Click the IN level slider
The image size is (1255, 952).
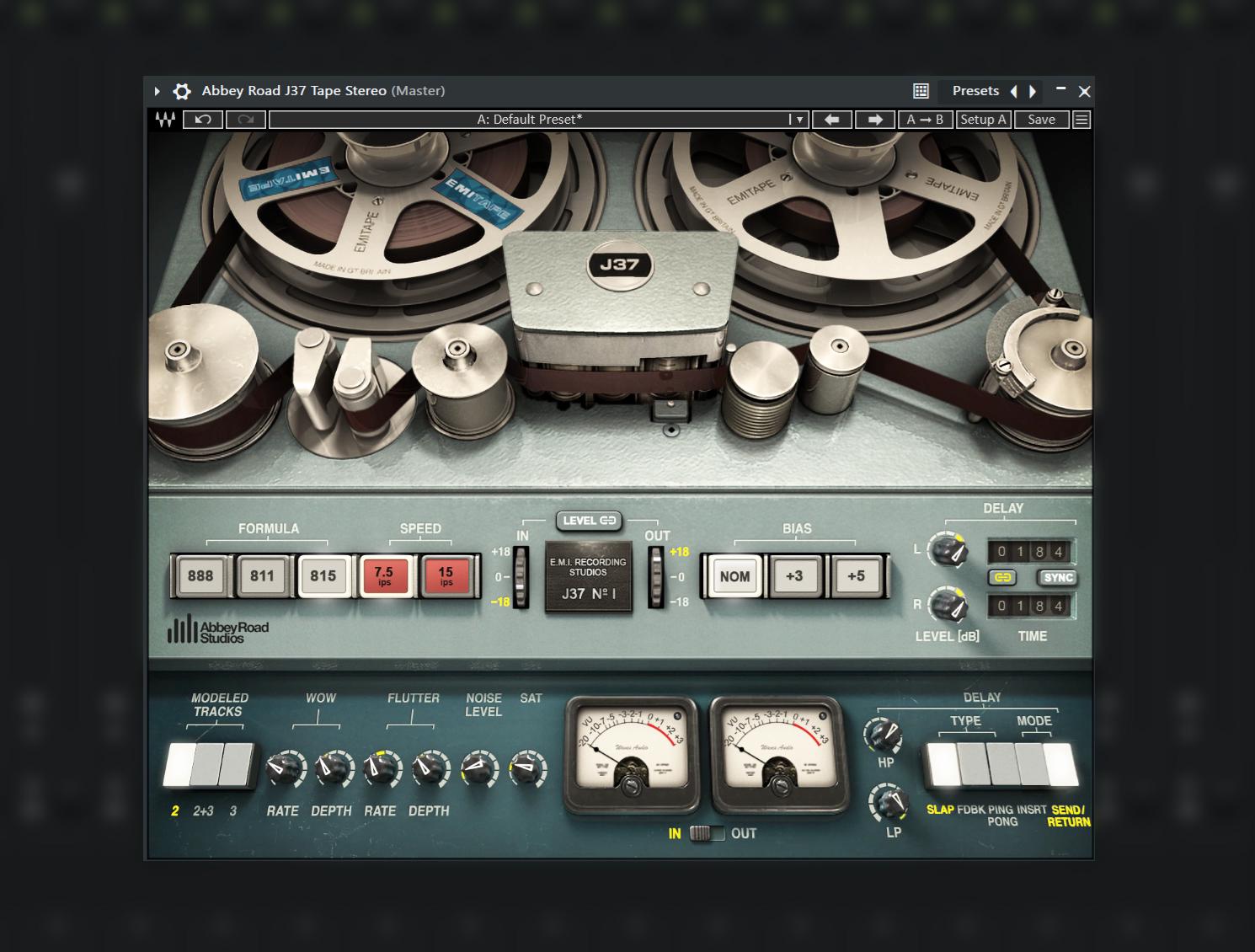coord(521,577)
